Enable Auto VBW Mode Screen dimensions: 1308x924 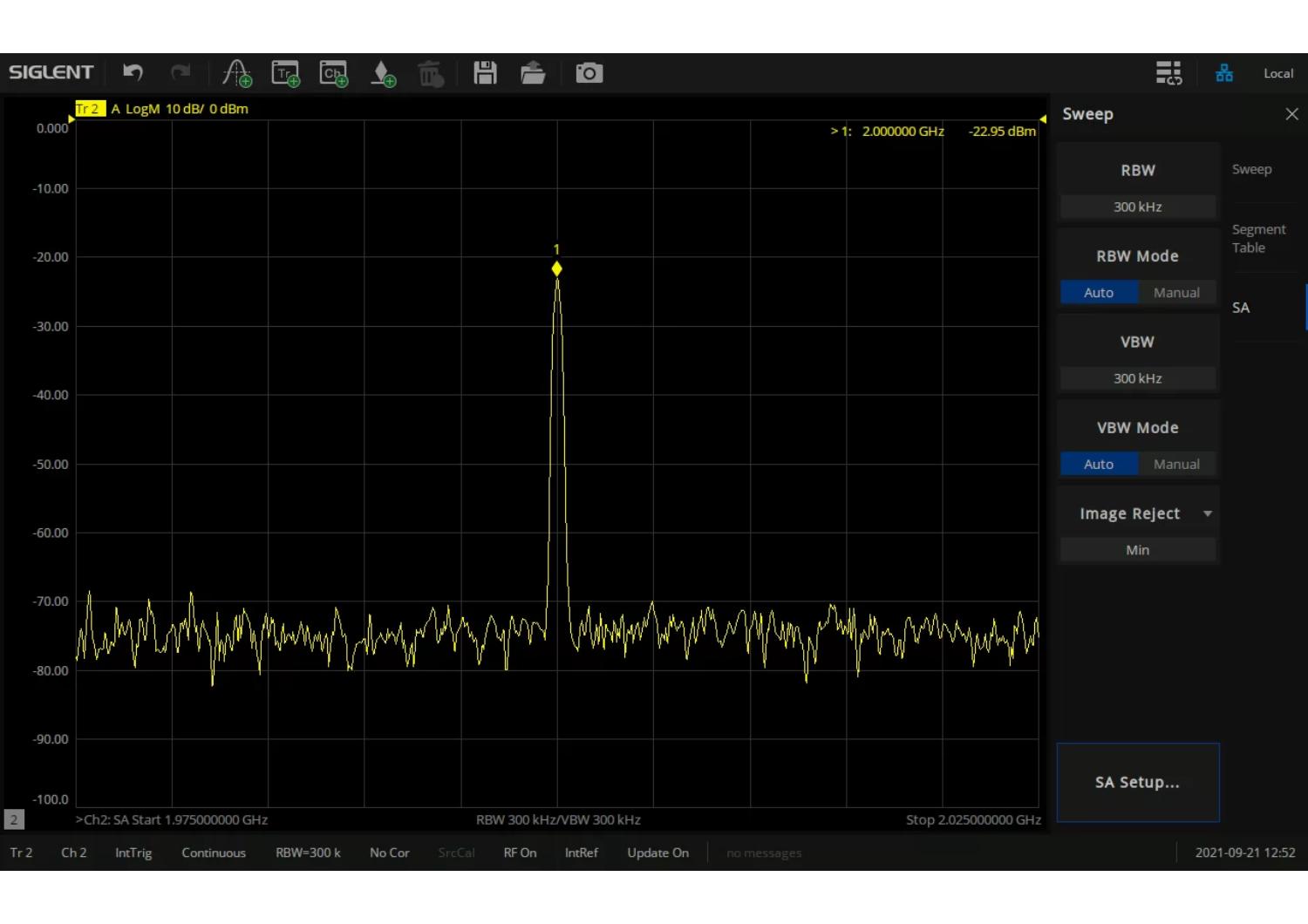pos(1099,464)
